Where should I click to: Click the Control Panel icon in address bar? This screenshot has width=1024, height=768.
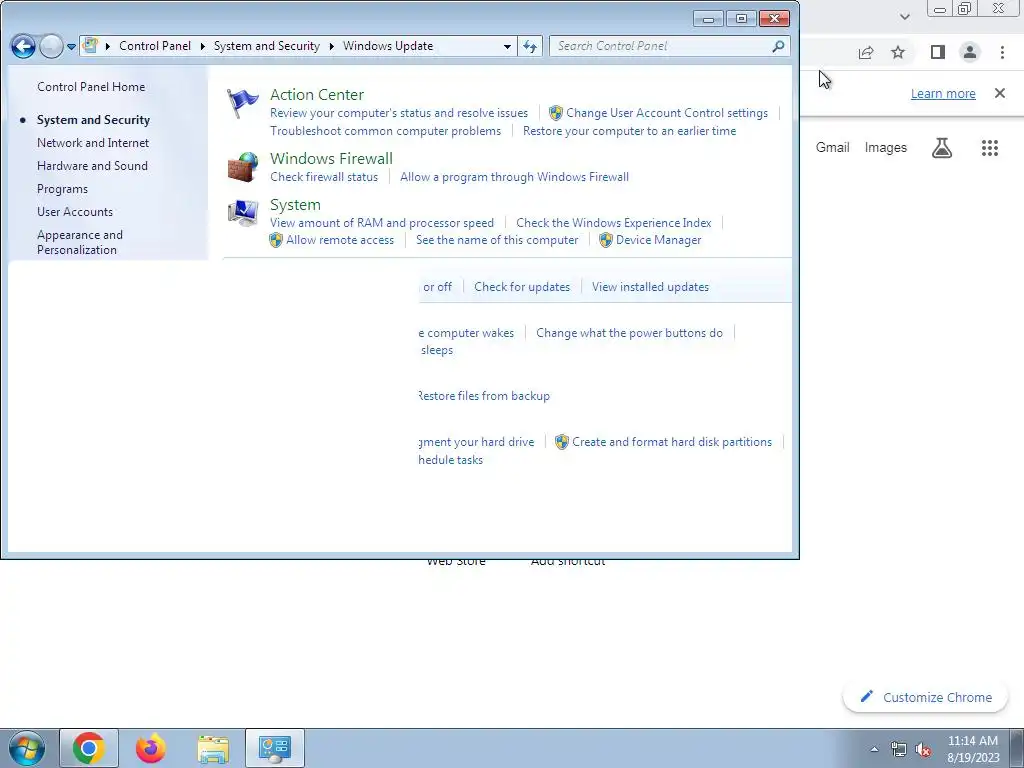[x=91, y=46]
